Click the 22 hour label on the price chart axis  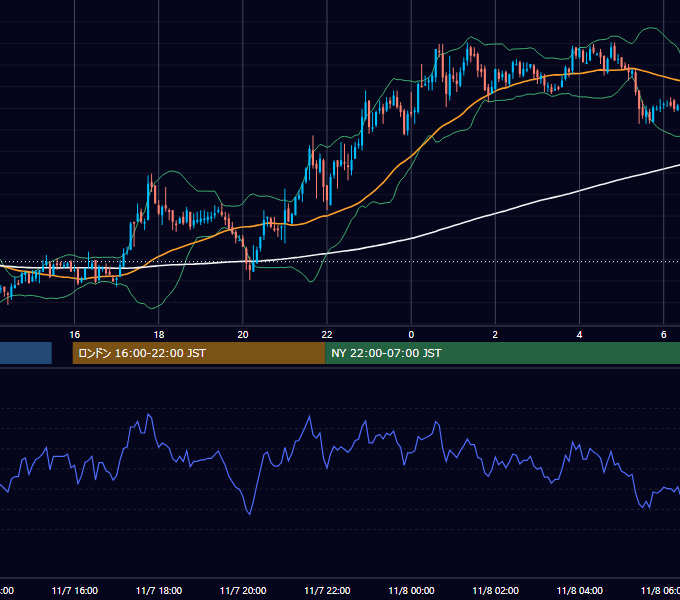pyautogui.click(x=327, y=335)
